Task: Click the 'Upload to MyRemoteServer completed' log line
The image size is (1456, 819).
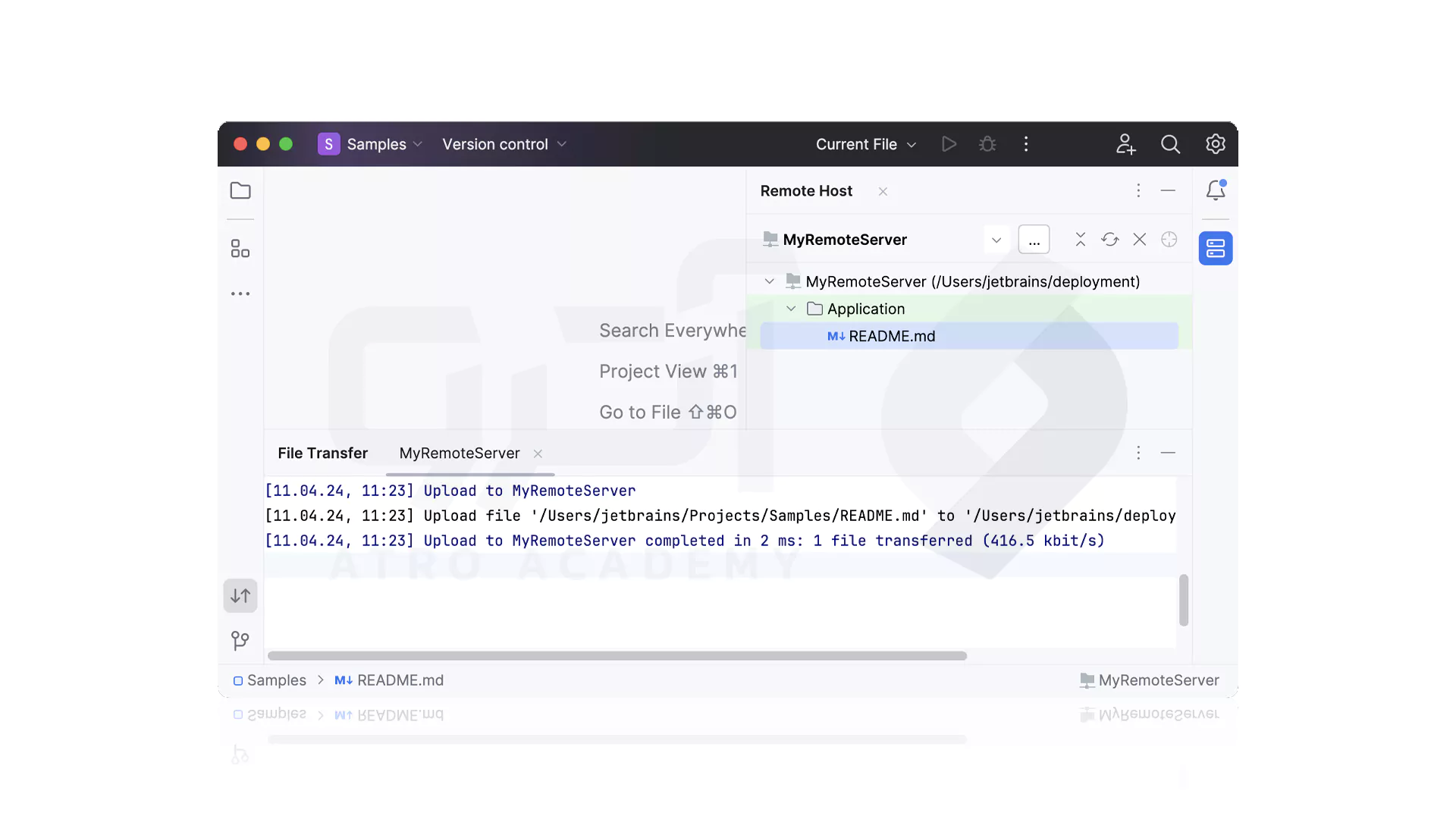Action: [x=685, y=541]
